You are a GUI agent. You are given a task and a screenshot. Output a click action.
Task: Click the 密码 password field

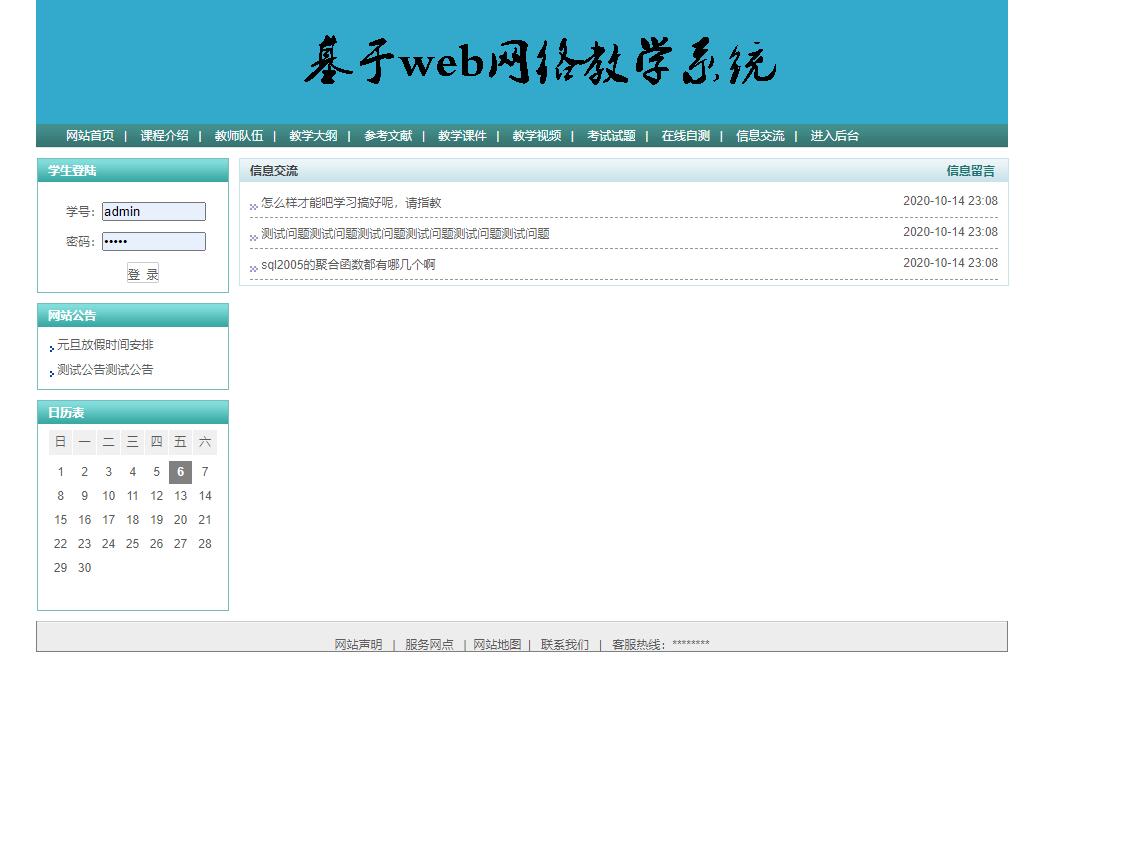click(x=153, y=241)
